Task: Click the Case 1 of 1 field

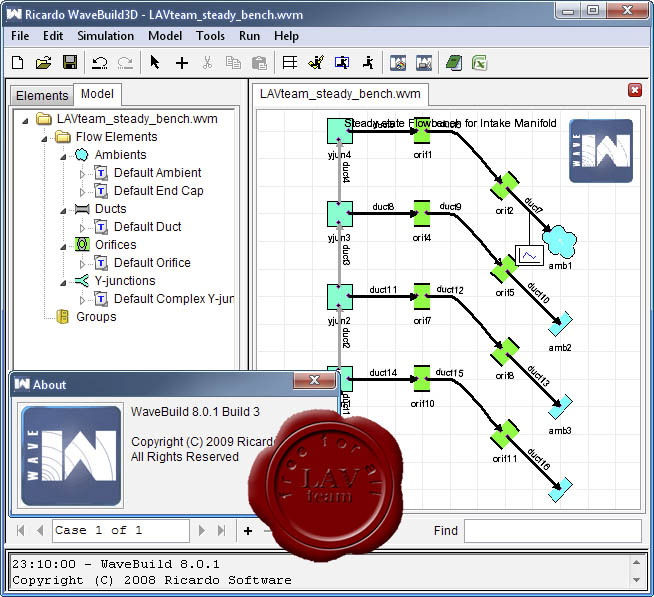Action: point(121,531)
